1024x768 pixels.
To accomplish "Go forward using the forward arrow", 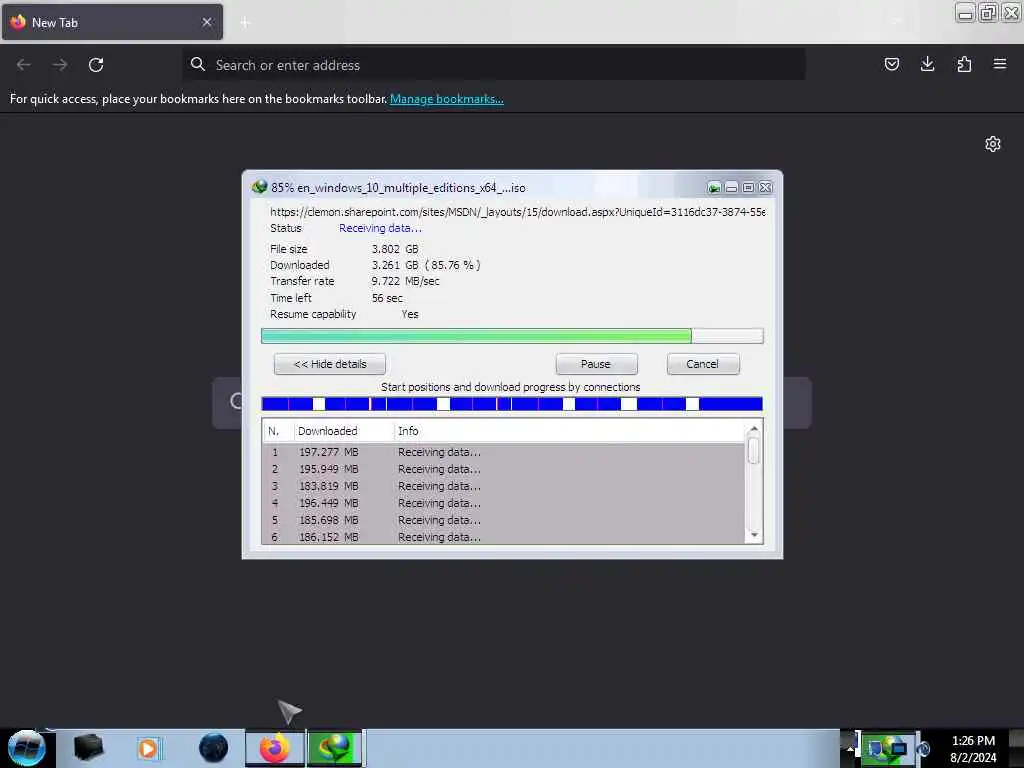I will click(60, 65).
